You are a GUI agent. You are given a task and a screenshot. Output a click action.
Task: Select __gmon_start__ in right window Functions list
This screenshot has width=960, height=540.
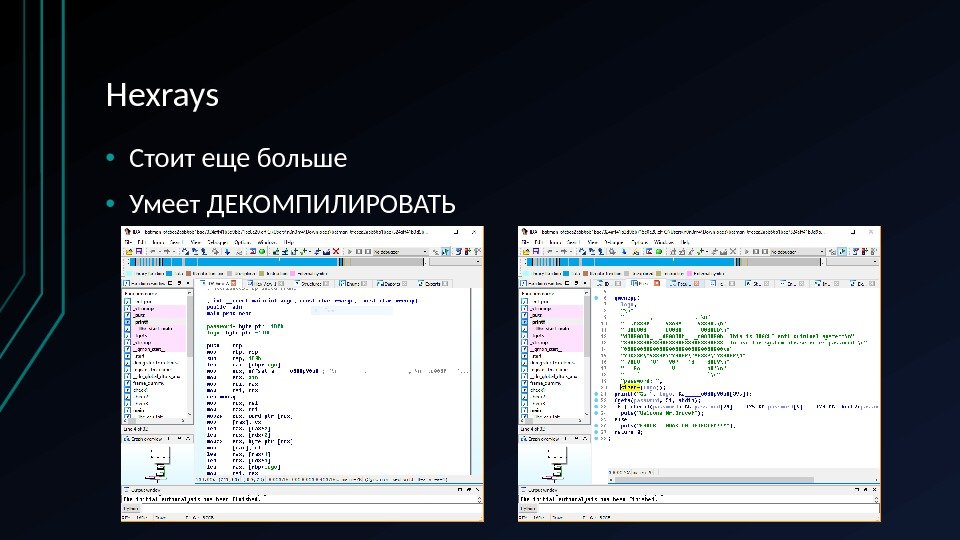[x=547, y=349]
